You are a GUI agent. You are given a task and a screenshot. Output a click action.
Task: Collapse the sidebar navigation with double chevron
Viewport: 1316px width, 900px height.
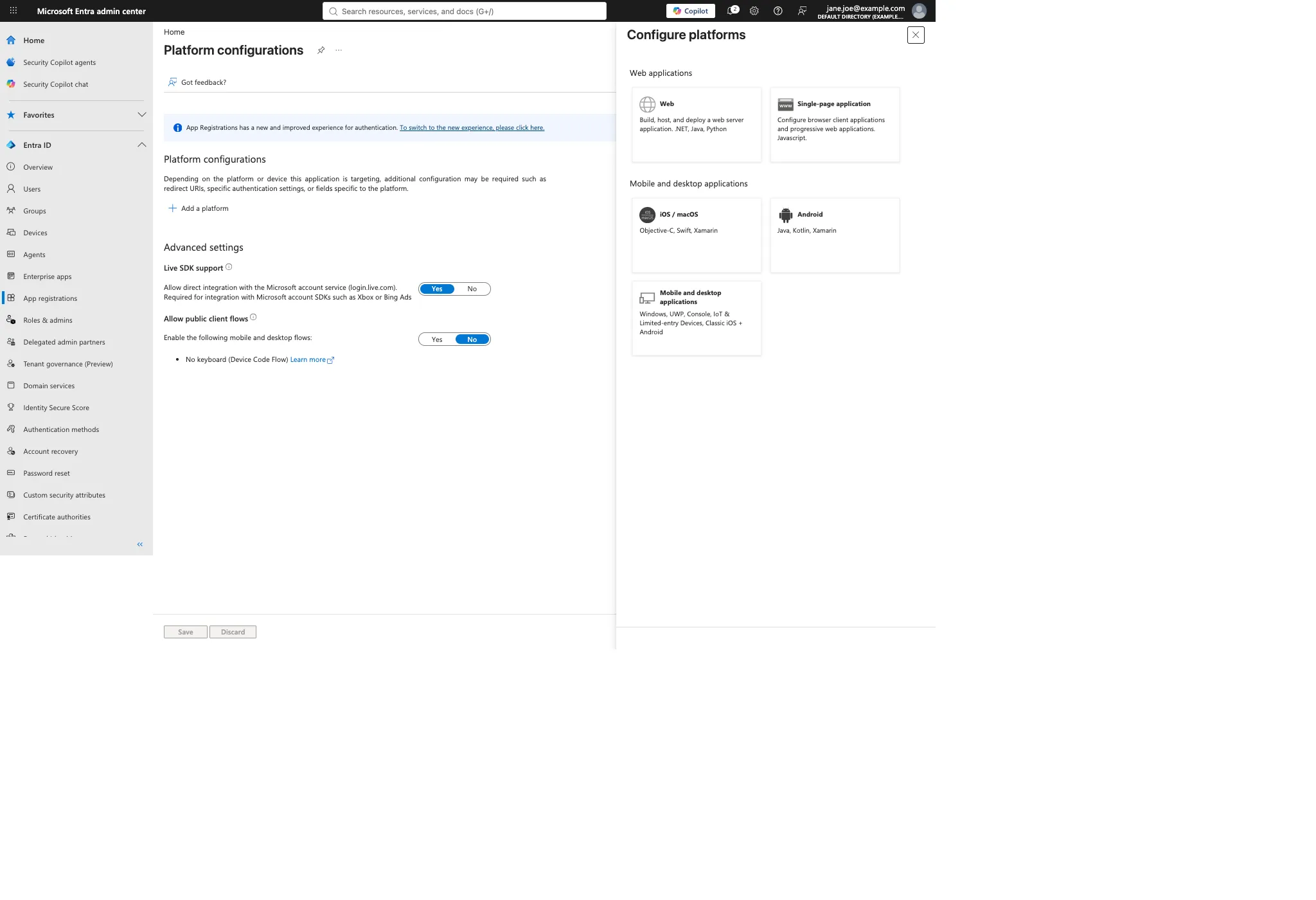[x=139, y=544]
